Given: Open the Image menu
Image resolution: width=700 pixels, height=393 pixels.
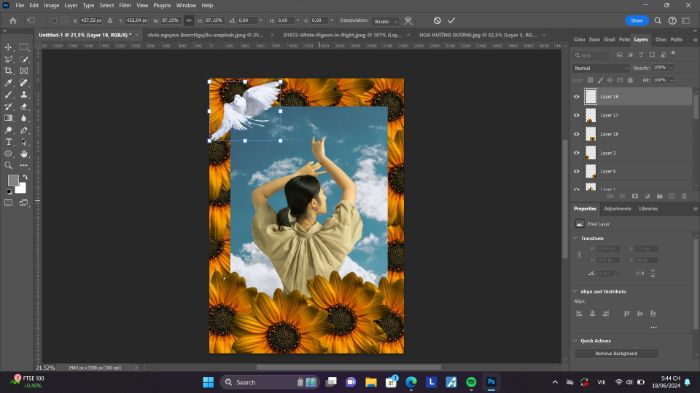Looking at the screenshot, I should coord(51,5).
